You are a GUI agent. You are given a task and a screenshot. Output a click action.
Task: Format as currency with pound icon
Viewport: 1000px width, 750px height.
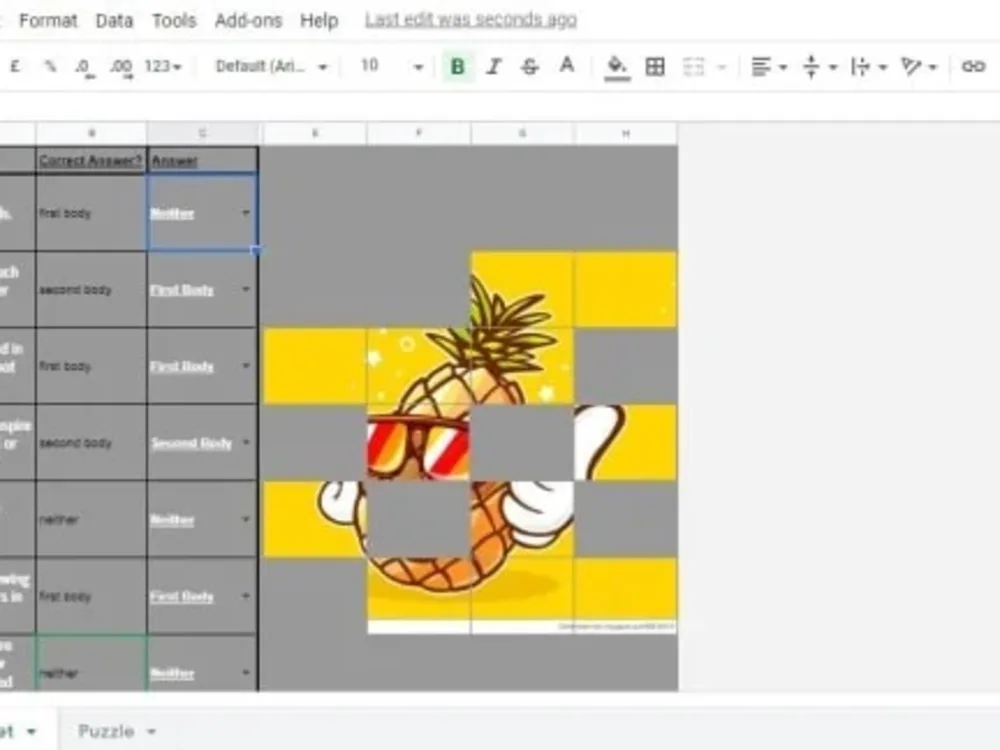click(16, 66)
